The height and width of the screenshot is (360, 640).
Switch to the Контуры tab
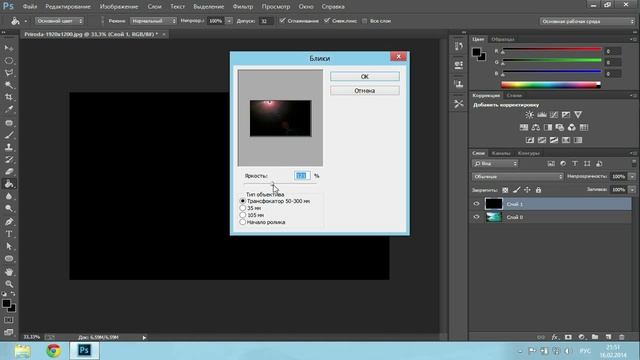528,153
